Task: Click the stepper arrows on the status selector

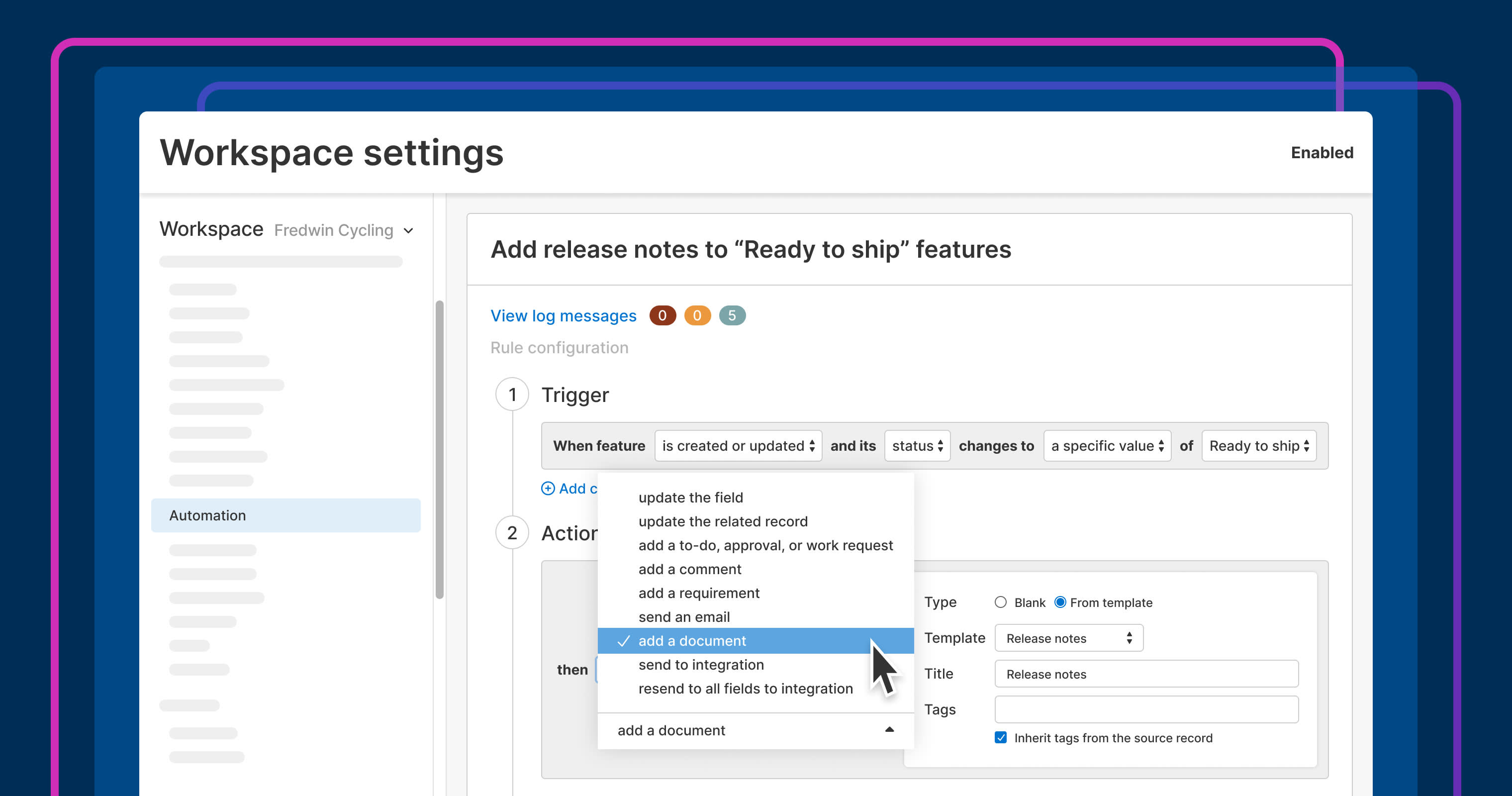Action: pyautogui.click(x=941, y=446)
